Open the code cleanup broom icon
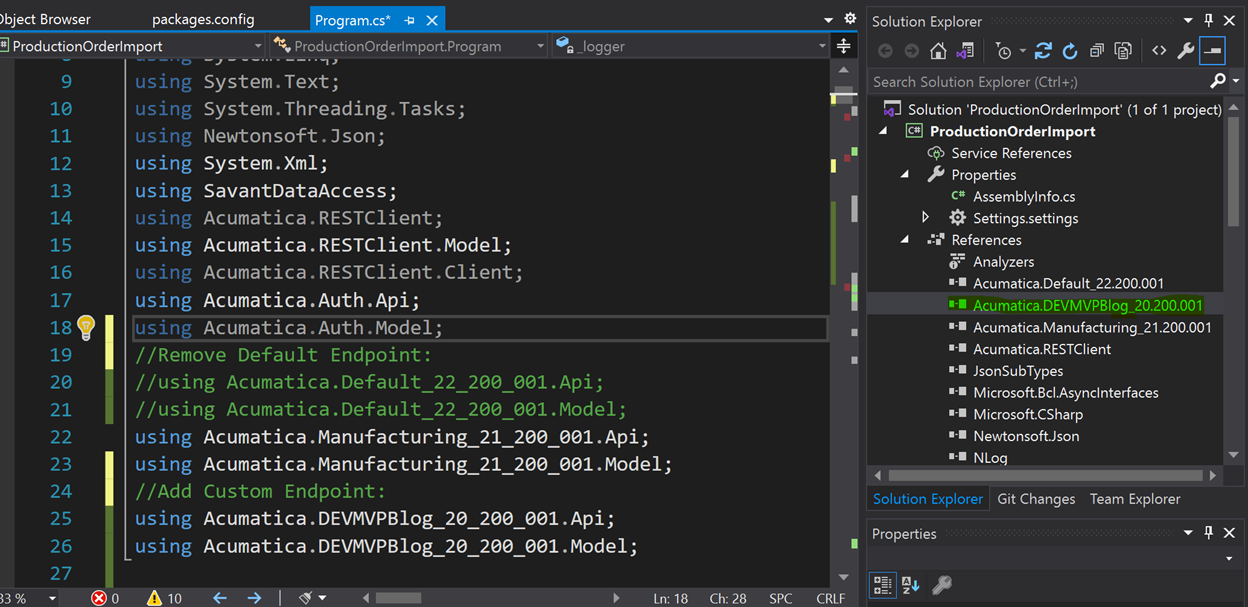The image size is (1248, 607). (x=306, y=598)
